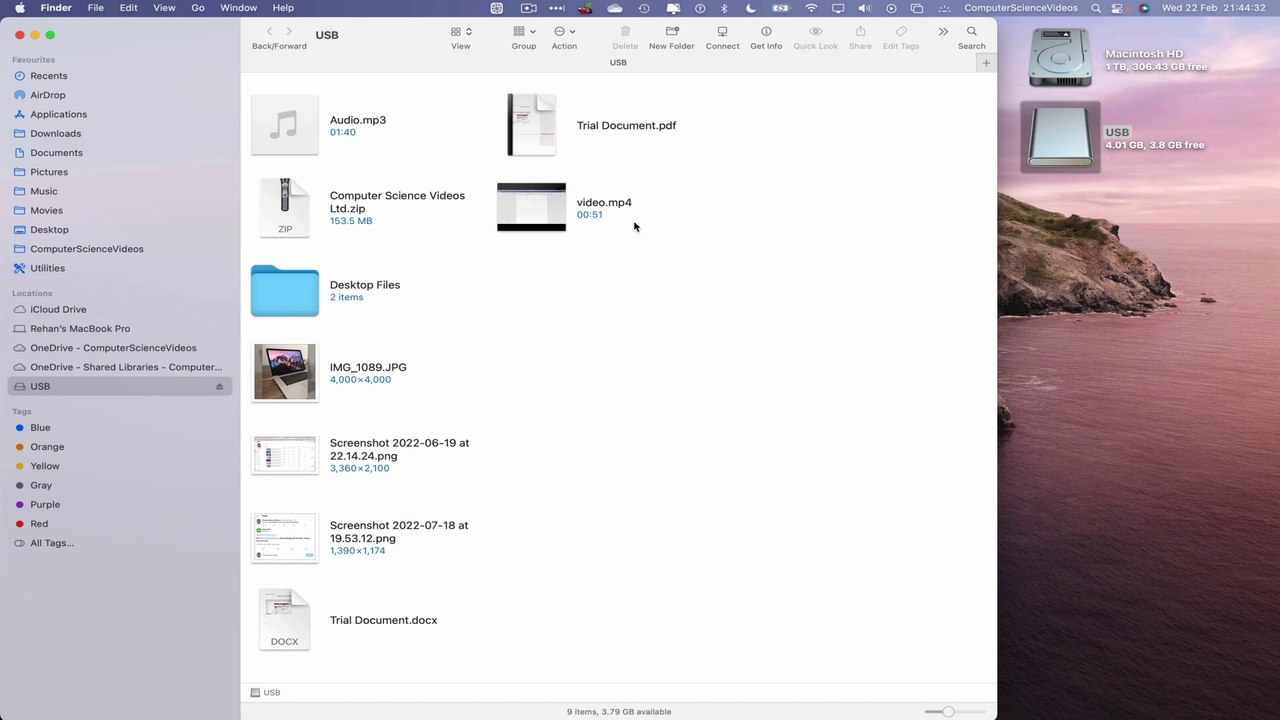This screenshot has width=1280, height=720.
Task: Click USB in the path bar
Action: pyautogui.click(x=265, y=692)
